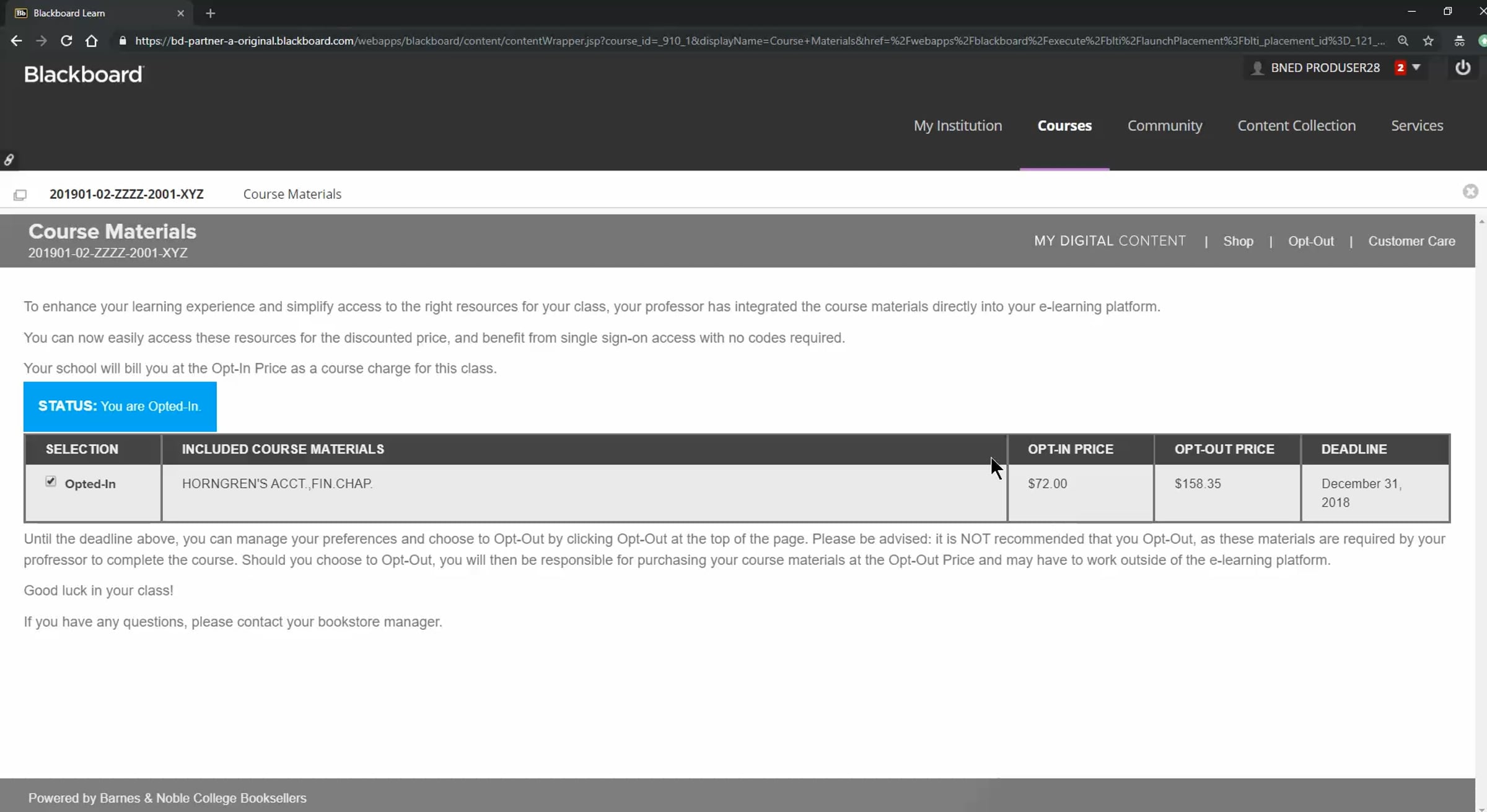Click the course menu window icon
Image resolution: width=1487 pixels, height=812 pixels.
pyautogui.click(x=20, y=195)
